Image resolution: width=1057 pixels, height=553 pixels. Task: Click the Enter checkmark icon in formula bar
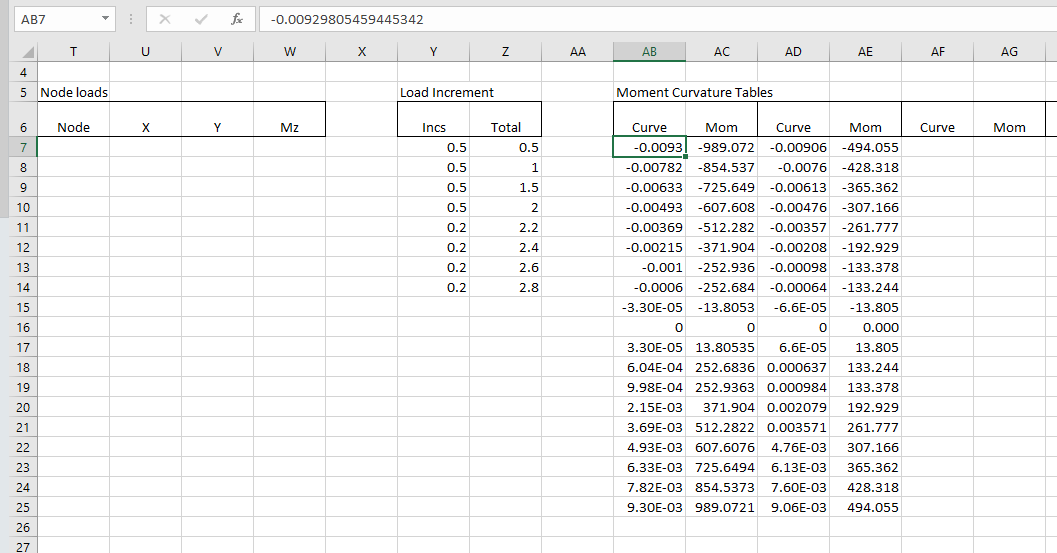(200, 19)
